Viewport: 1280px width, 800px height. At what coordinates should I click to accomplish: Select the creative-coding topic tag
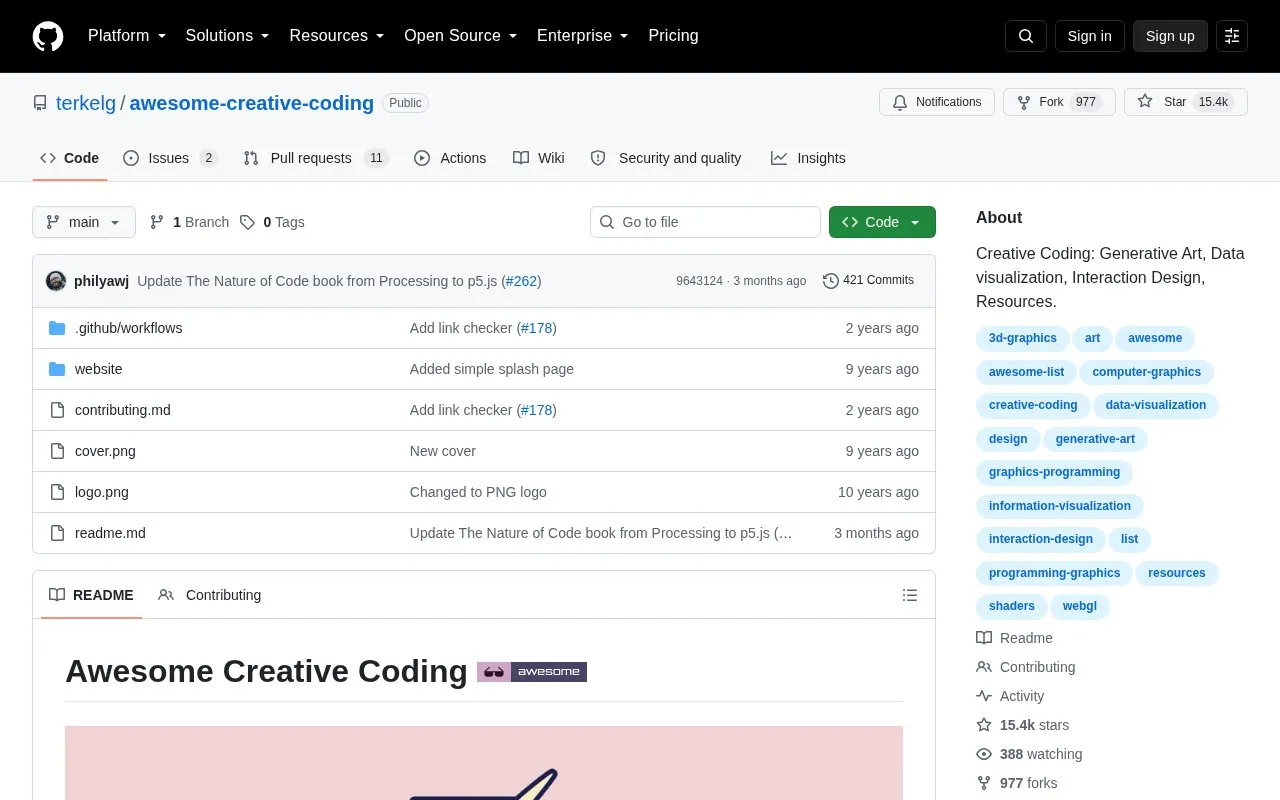pyautogui.click(x=1033, y=405)
